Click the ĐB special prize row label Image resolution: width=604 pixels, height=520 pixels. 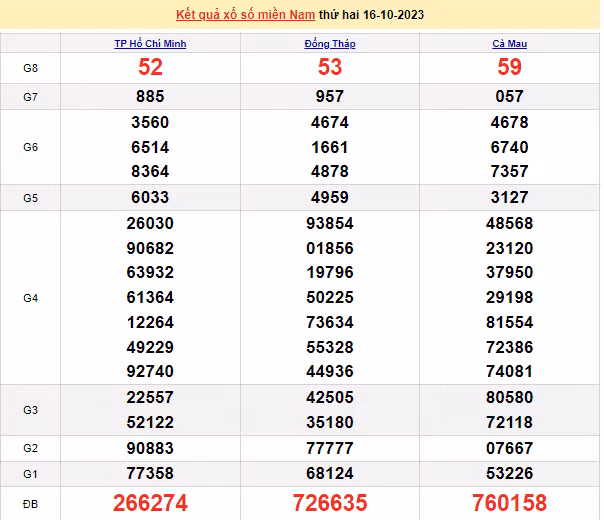[30, 502]
